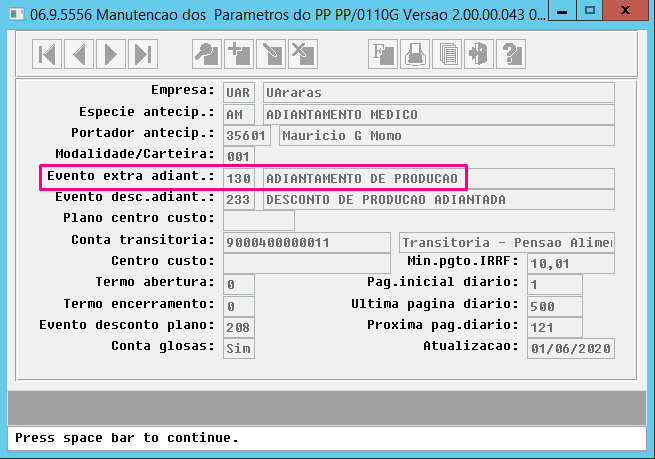Screen dimensions: 655x459
Task: Click the Modalidade/Carteira field 001
Action: pyautogui.click(x=239, y=157)
